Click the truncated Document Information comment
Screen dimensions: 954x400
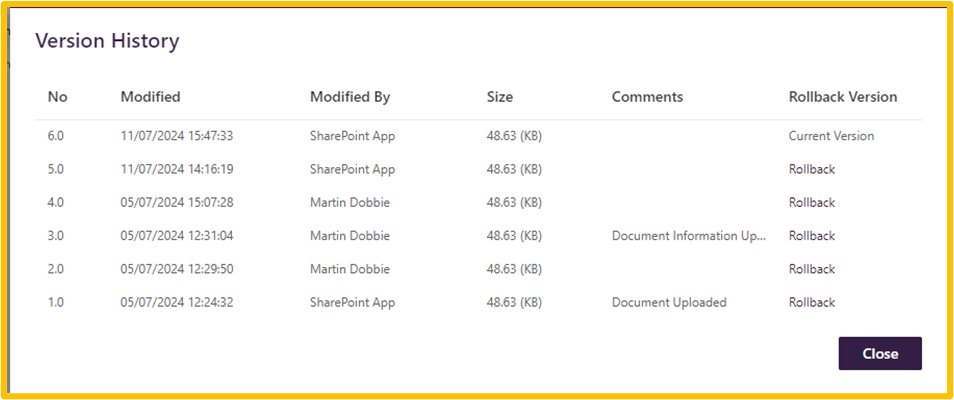coord(689,236)
